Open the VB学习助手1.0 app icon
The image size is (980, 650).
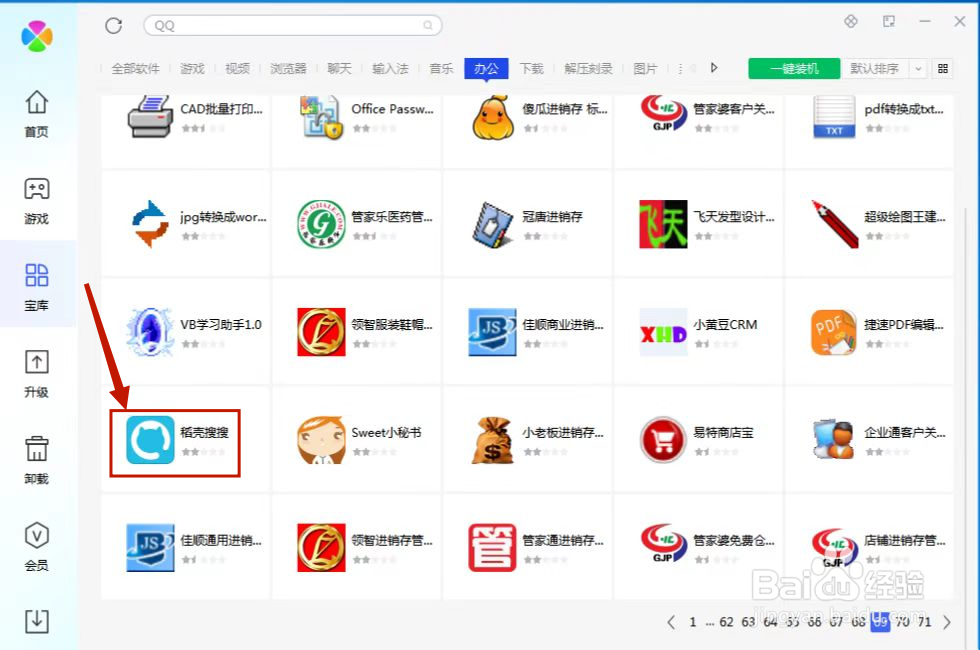pos(150,332)
